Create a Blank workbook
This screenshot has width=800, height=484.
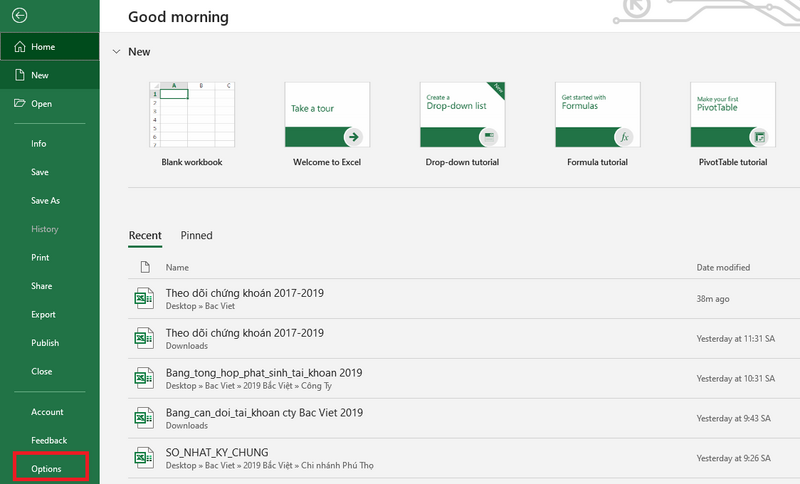coord(191,115)
